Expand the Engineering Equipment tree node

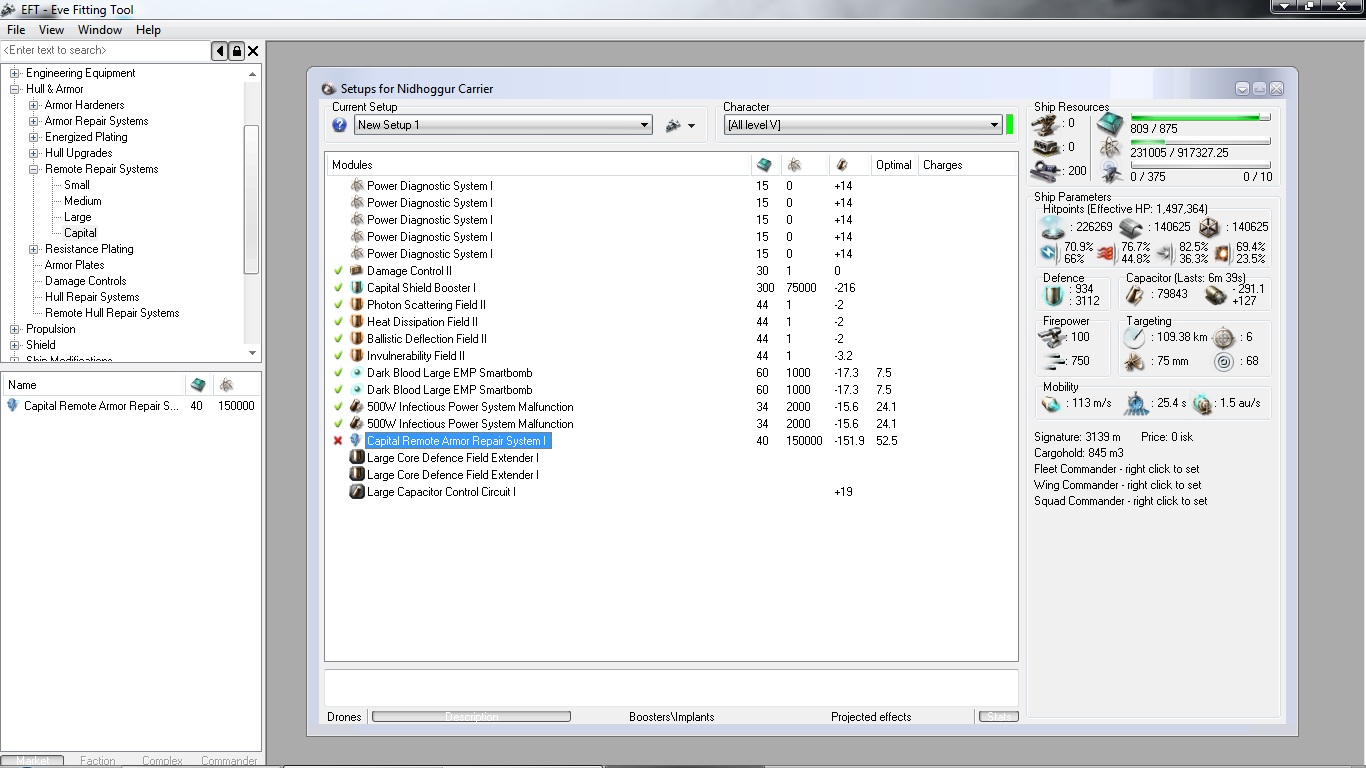pyautogui.click(x=15, y=73)
